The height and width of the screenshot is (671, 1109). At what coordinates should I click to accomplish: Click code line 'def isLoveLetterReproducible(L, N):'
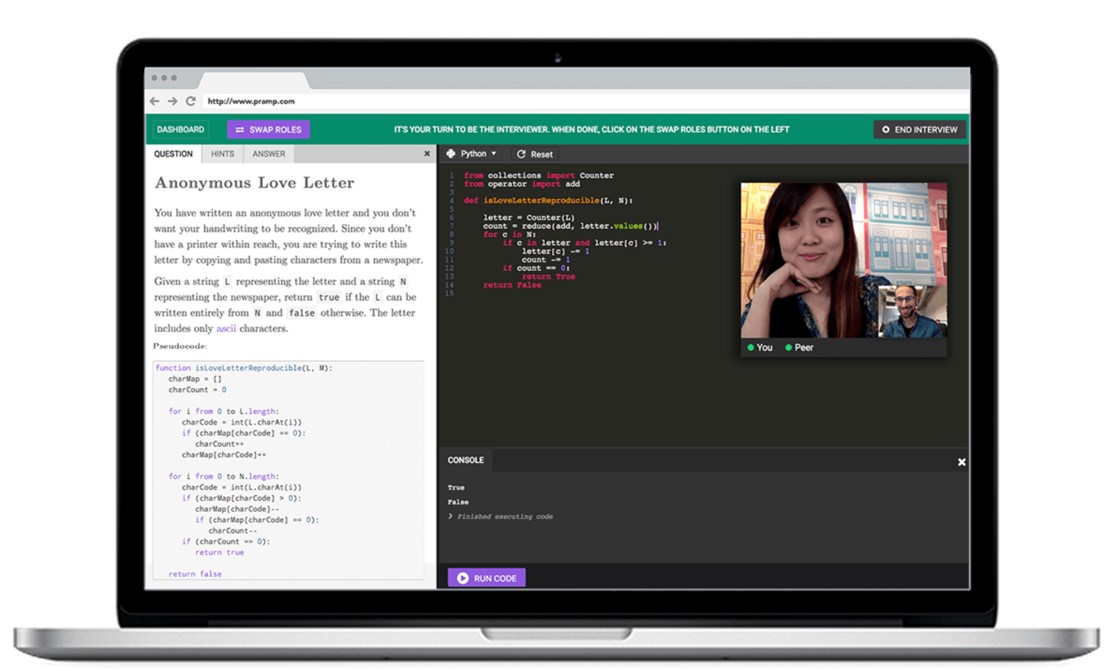(548, 200)
